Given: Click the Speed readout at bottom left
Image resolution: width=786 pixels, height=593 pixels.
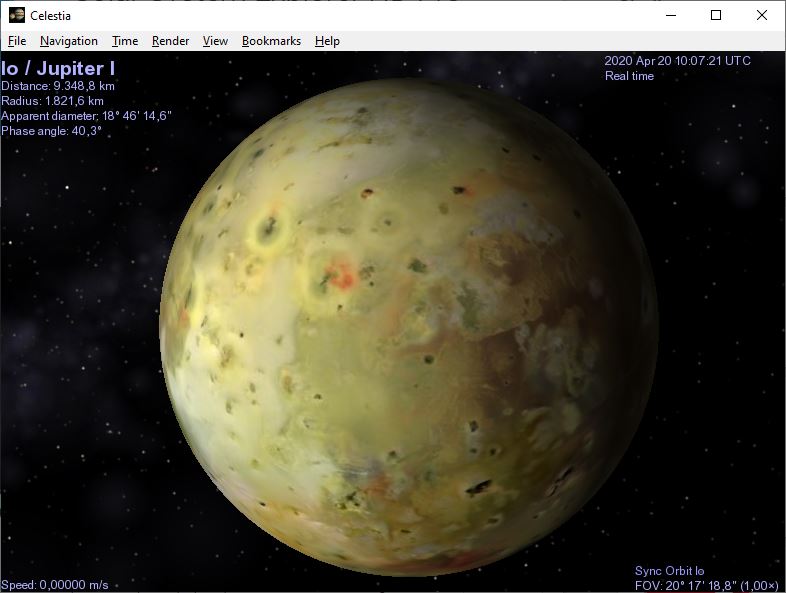Looking at the screenshot, I should coord(55,585).
